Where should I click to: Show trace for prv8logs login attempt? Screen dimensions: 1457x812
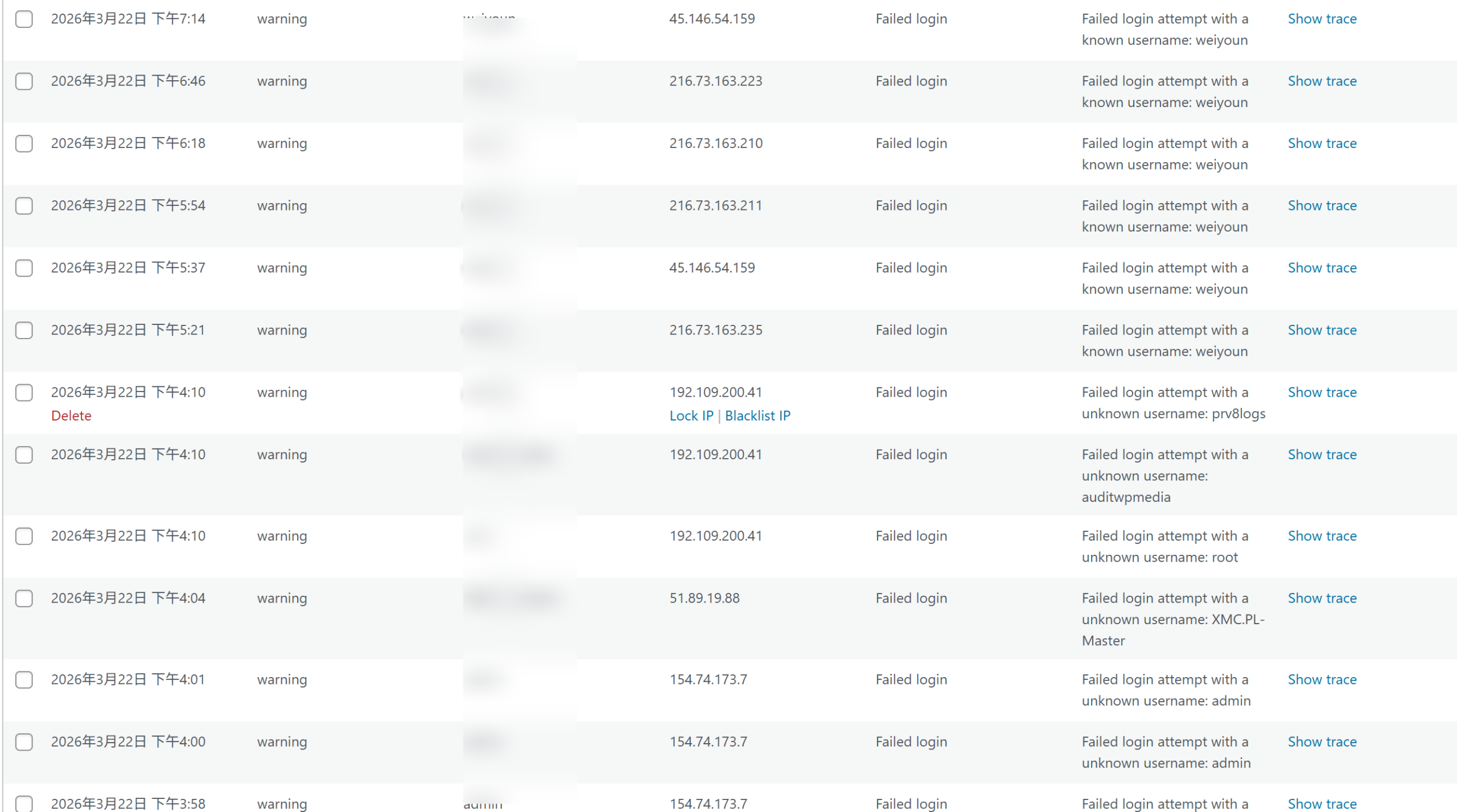pyautogui.click(x=1322, y=393)
